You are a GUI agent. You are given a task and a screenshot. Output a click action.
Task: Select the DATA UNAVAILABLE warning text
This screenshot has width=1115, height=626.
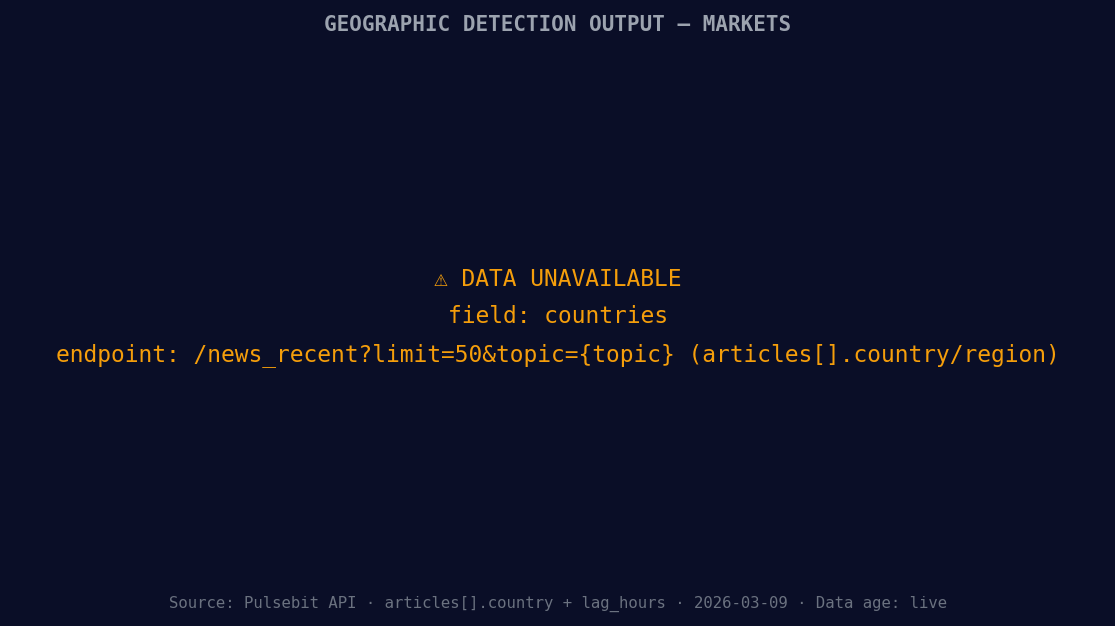[x=571, y=278]
